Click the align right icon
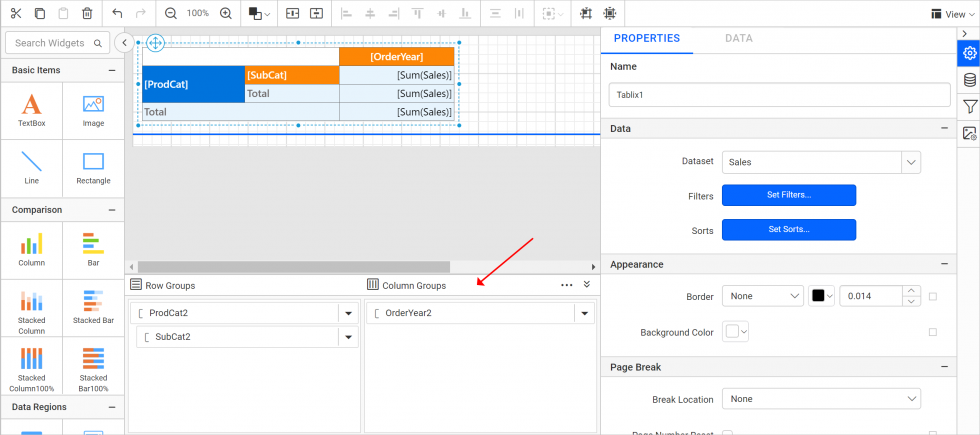Screen dimensions: 980x435 [x=393, y=13]
